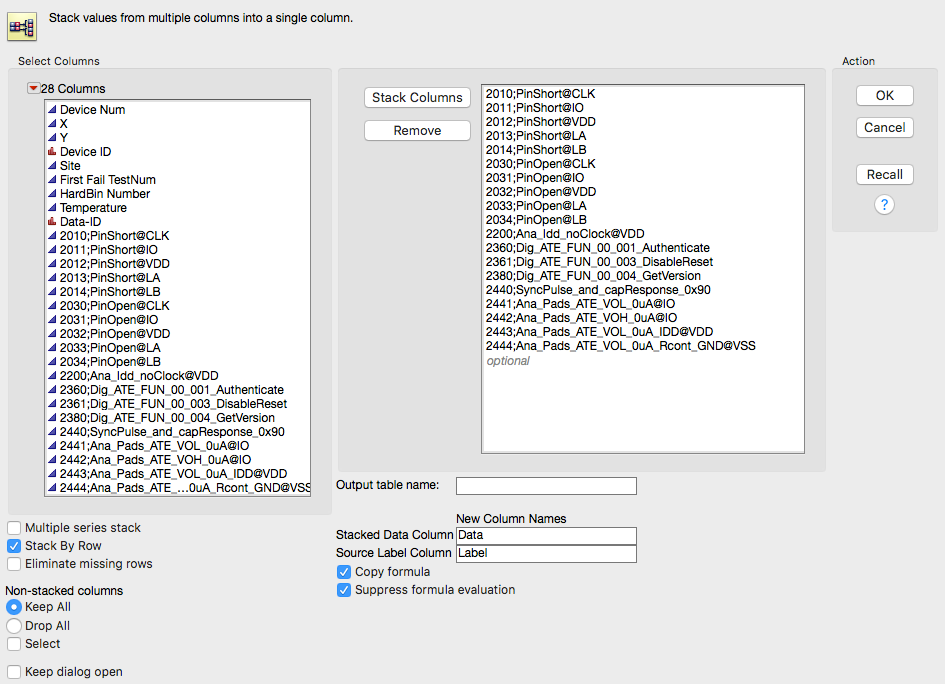Image resolution: width=945 pixels, height=684 pixels.
Task: Enable the Multiple series stack checkbox
Action: click(x=14, y=528)
